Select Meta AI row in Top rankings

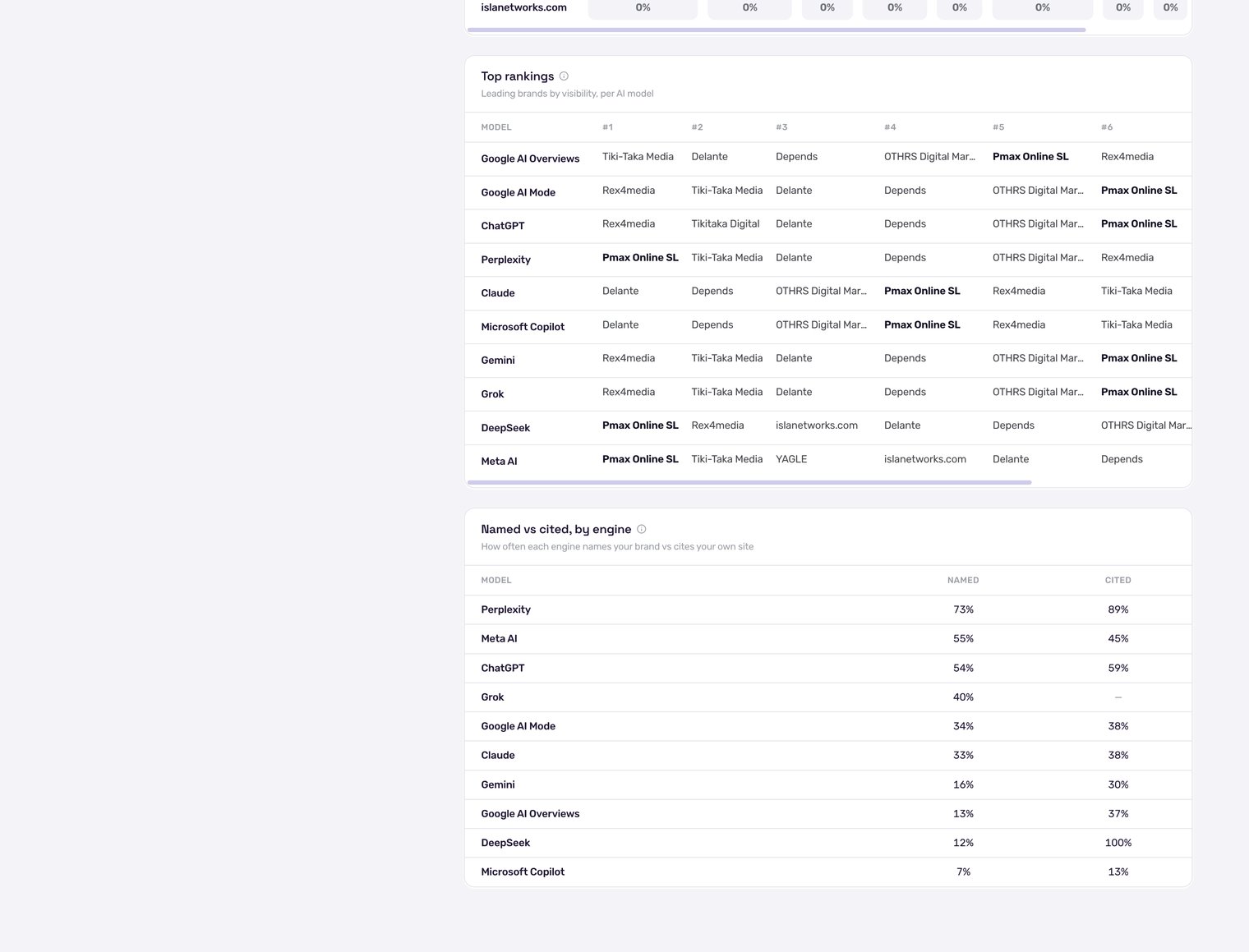click(x=828, y=462)
